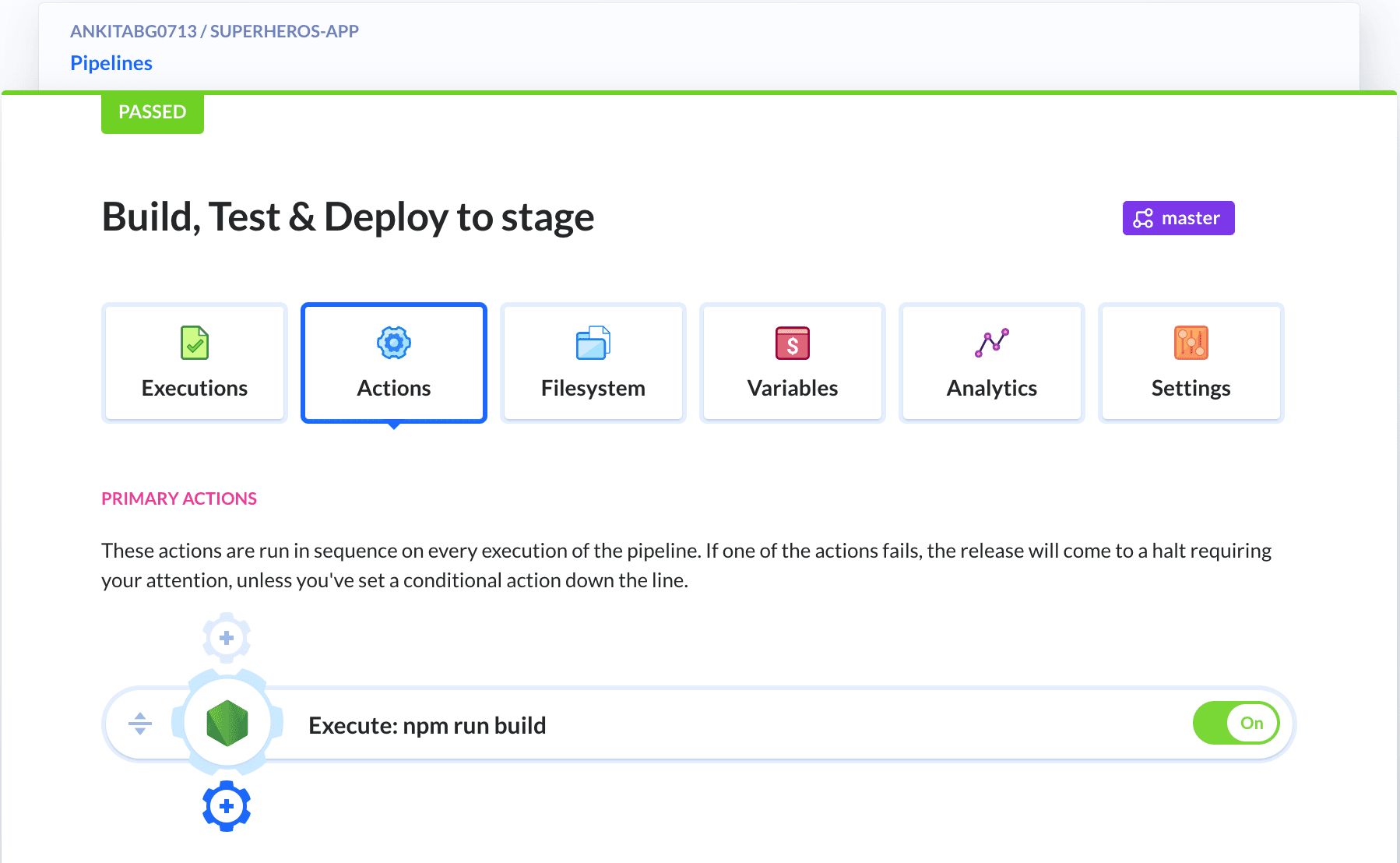Open the Filesystem folder icon
This screenshot has height=863, width=1400.
(593, 342)
